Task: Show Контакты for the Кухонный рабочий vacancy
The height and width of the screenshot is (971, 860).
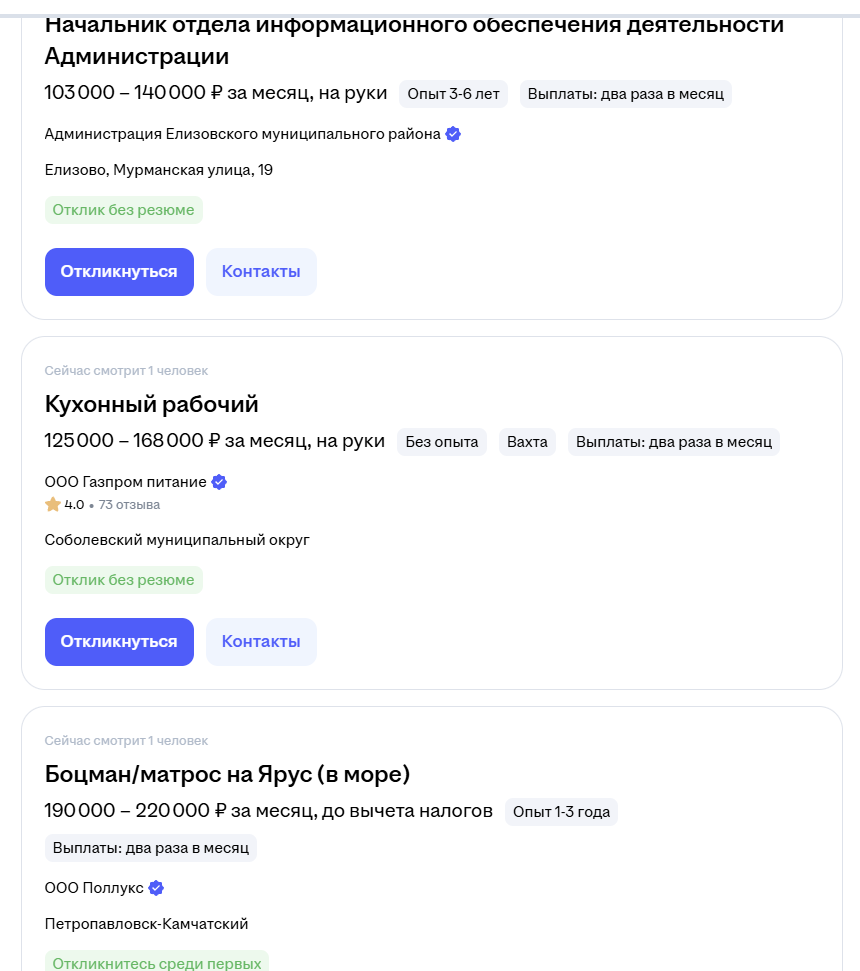Action: (x=261, y=642)
